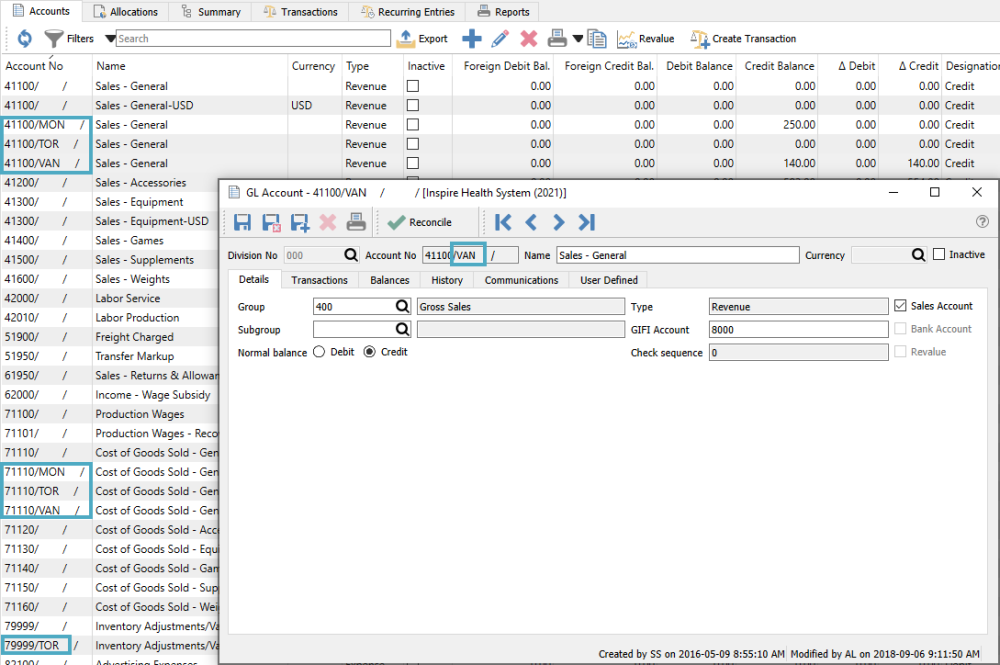This screenshot has height=665, width=1000.
Task: Open the Filters dropdown arrow
Action: coord(110,39)
